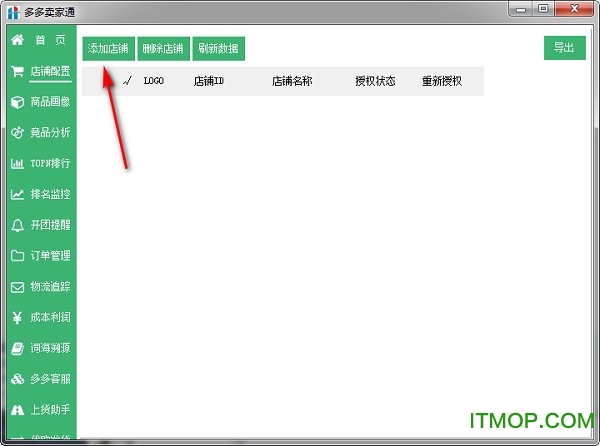600x446 pixels.
Task: Click the bar chart icon for TOPN排行
Action: (x=17, y=163)
